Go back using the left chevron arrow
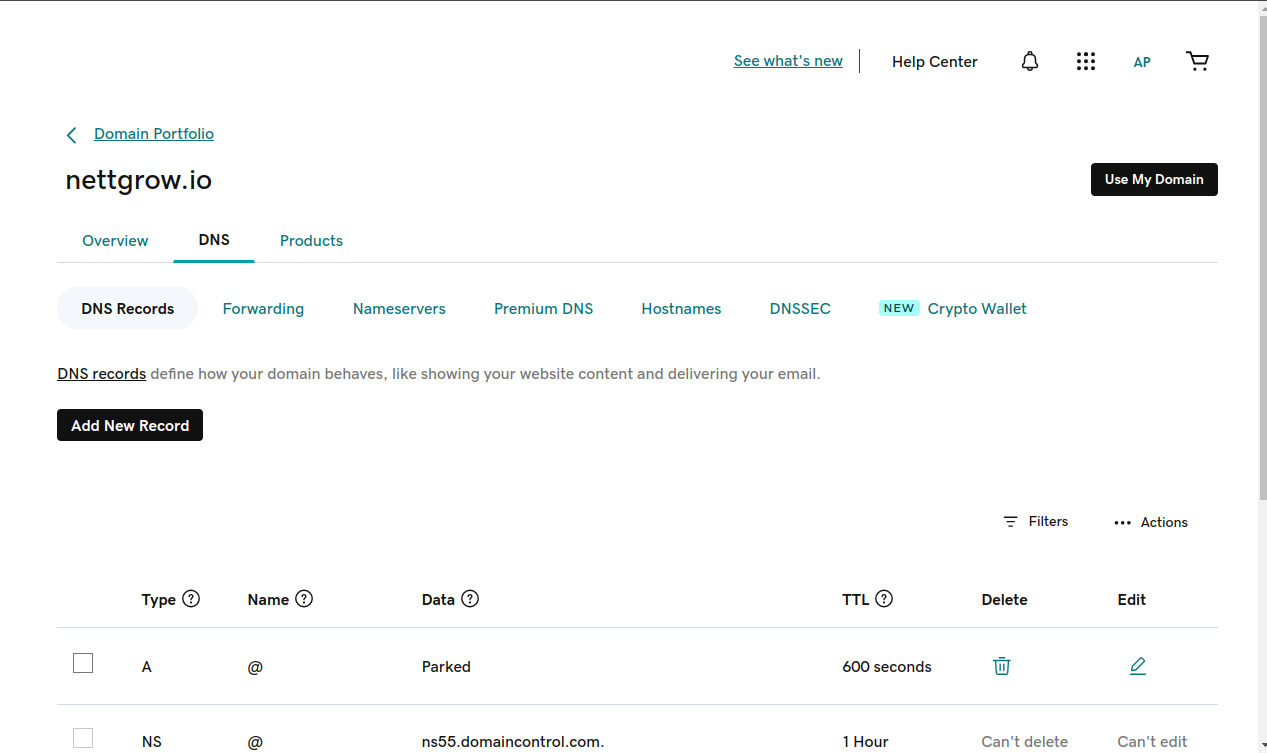The height and width of the screenshot is (753, 1267). 71,135
